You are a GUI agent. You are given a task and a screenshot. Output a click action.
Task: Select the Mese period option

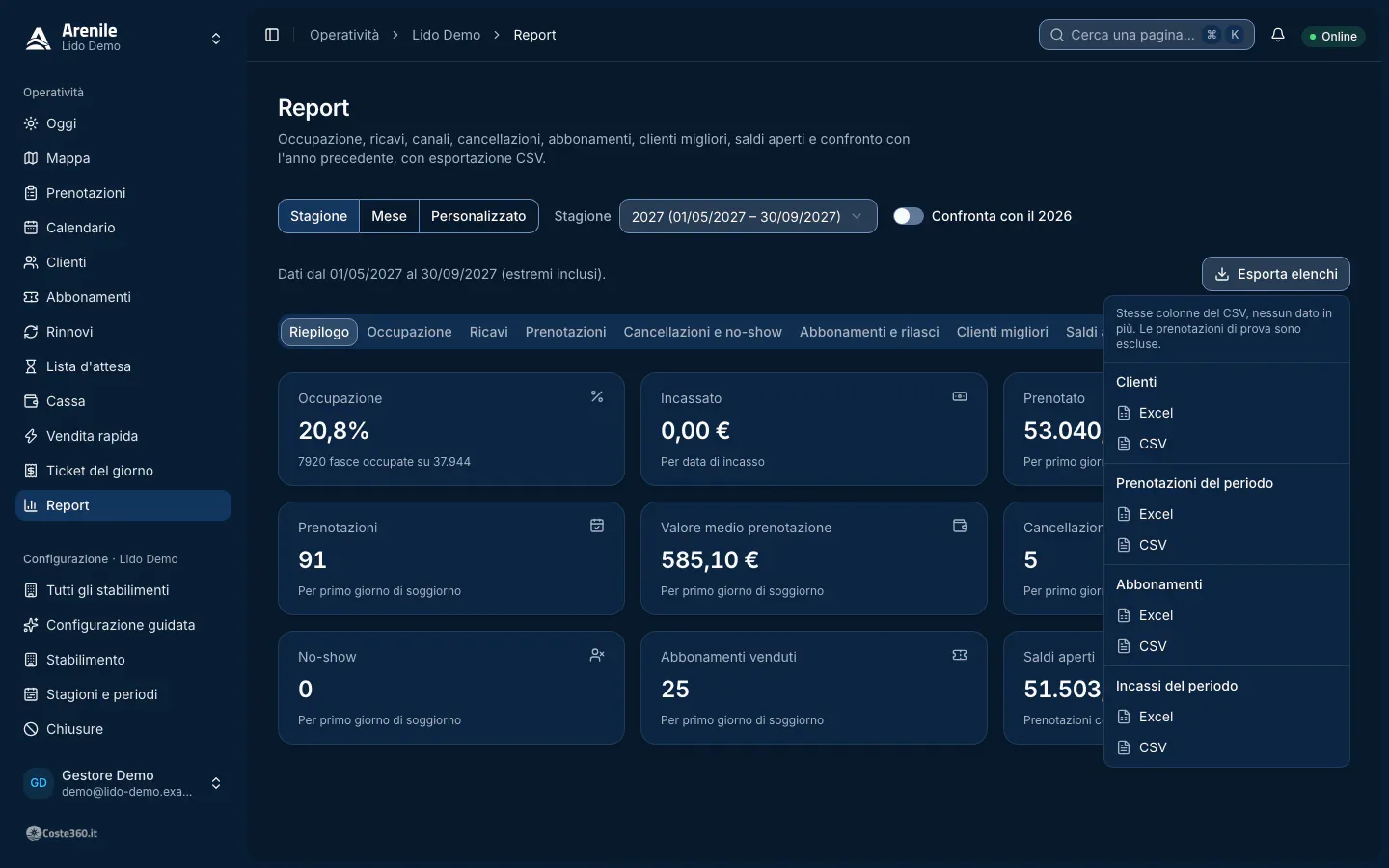coord(389,216)
